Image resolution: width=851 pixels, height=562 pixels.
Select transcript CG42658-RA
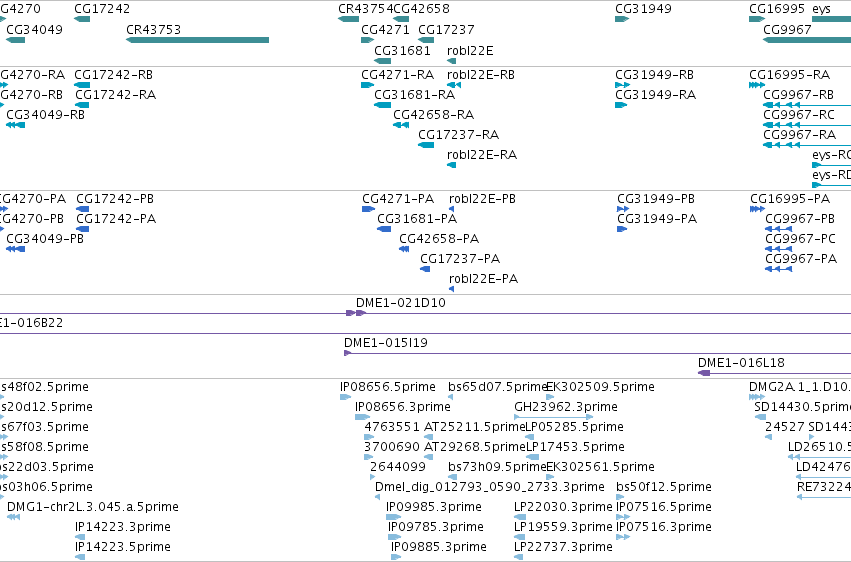[x=434, y=114]
